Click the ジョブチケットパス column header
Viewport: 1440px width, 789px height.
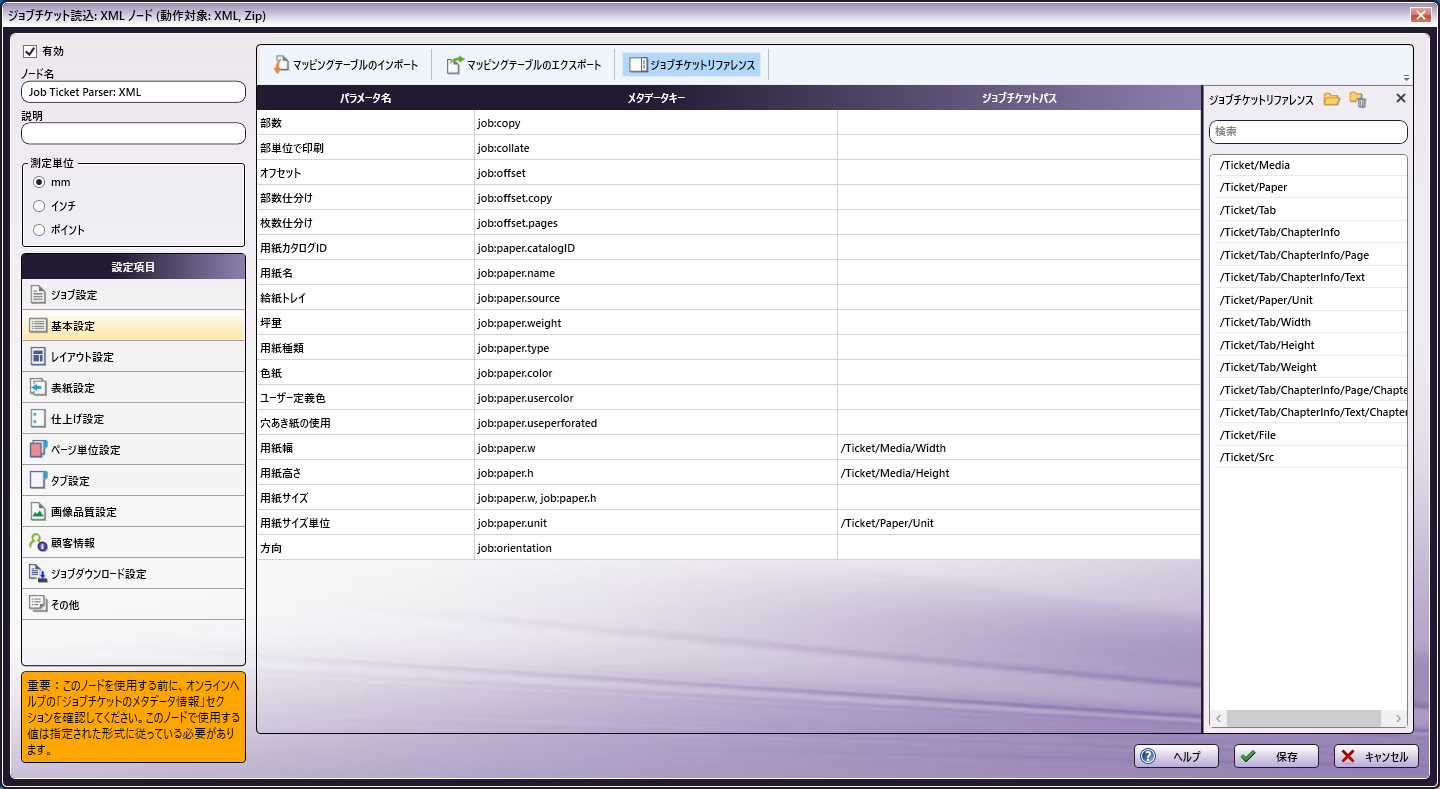point(1019,98)
